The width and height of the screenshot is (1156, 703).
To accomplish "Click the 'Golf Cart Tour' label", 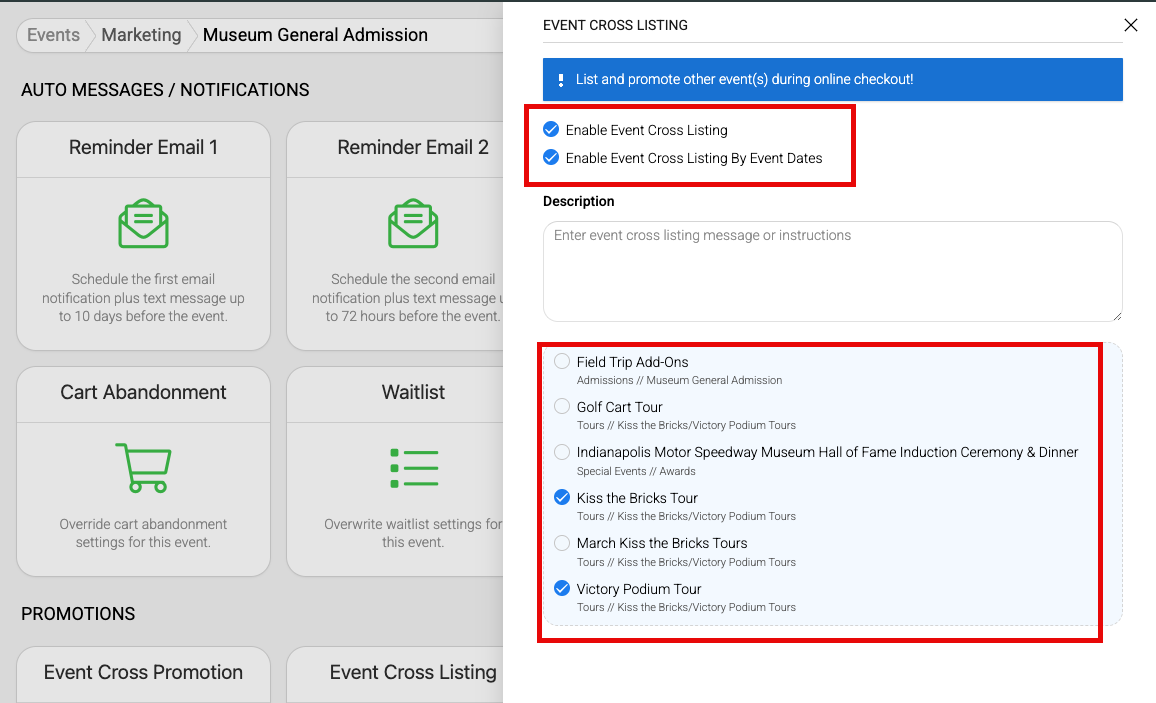I will (619, 407).
